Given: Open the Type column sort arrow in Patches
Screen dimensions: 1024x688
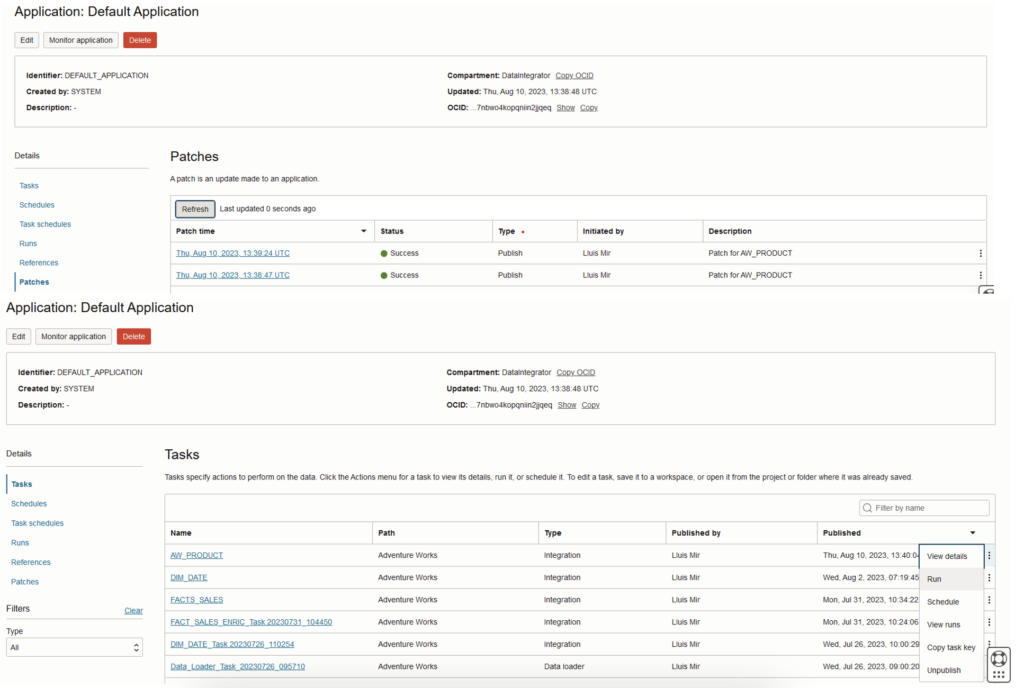Looking at the screenshot, I should (523, 230).
